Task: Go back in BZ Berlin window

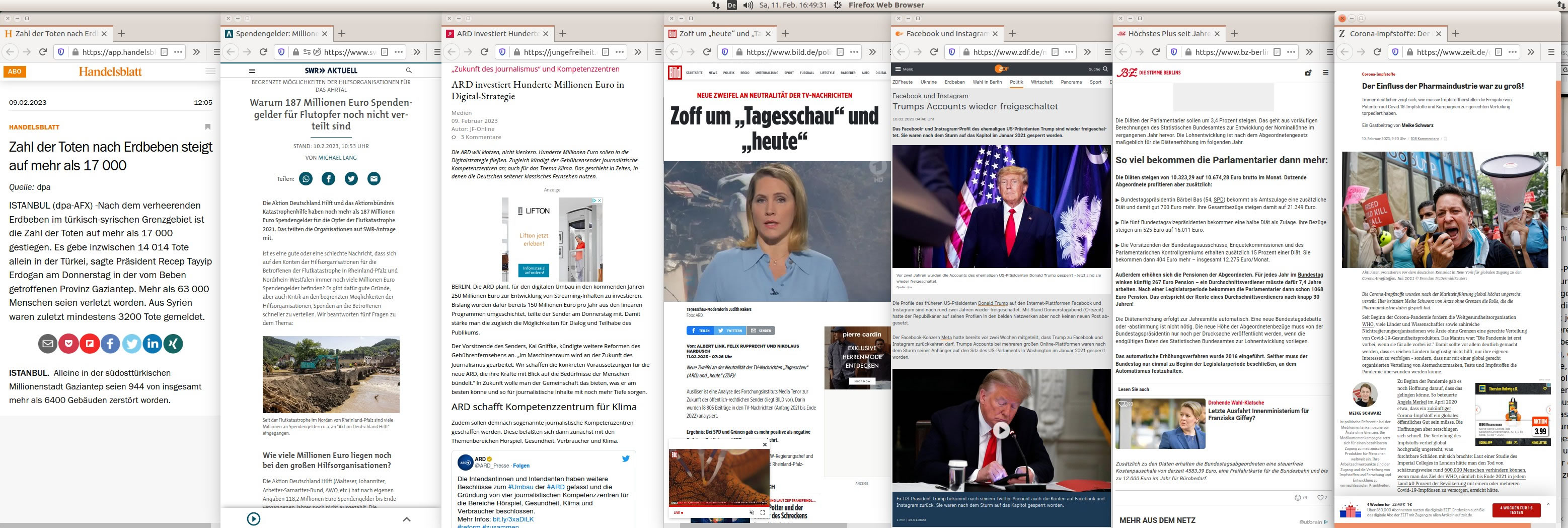Action: (1123, 52)
